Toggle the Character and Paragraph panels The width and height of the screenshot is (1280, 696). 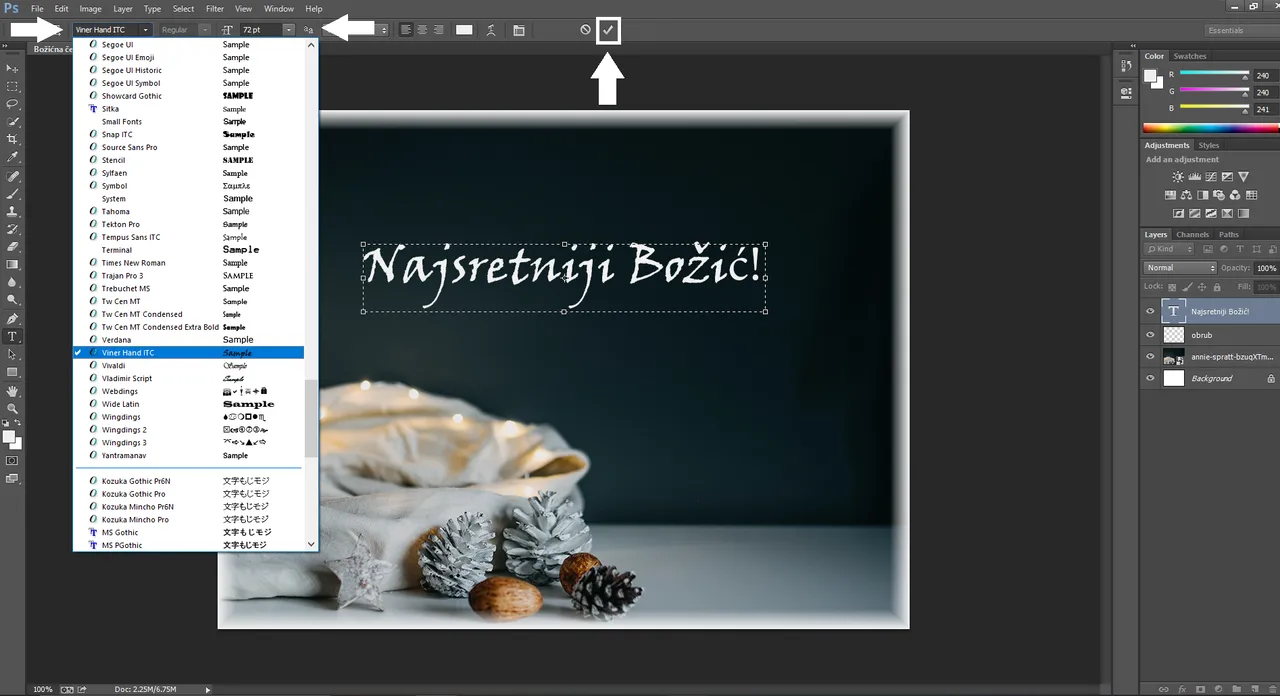[519, 30]
